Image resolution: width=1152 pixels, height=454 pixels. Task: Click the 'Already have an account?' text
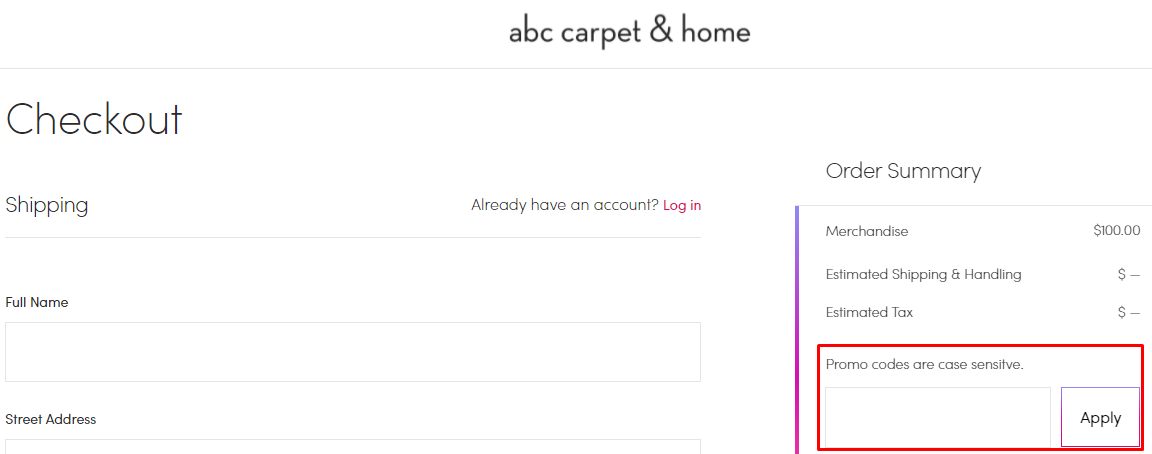(x=564, y=205)
